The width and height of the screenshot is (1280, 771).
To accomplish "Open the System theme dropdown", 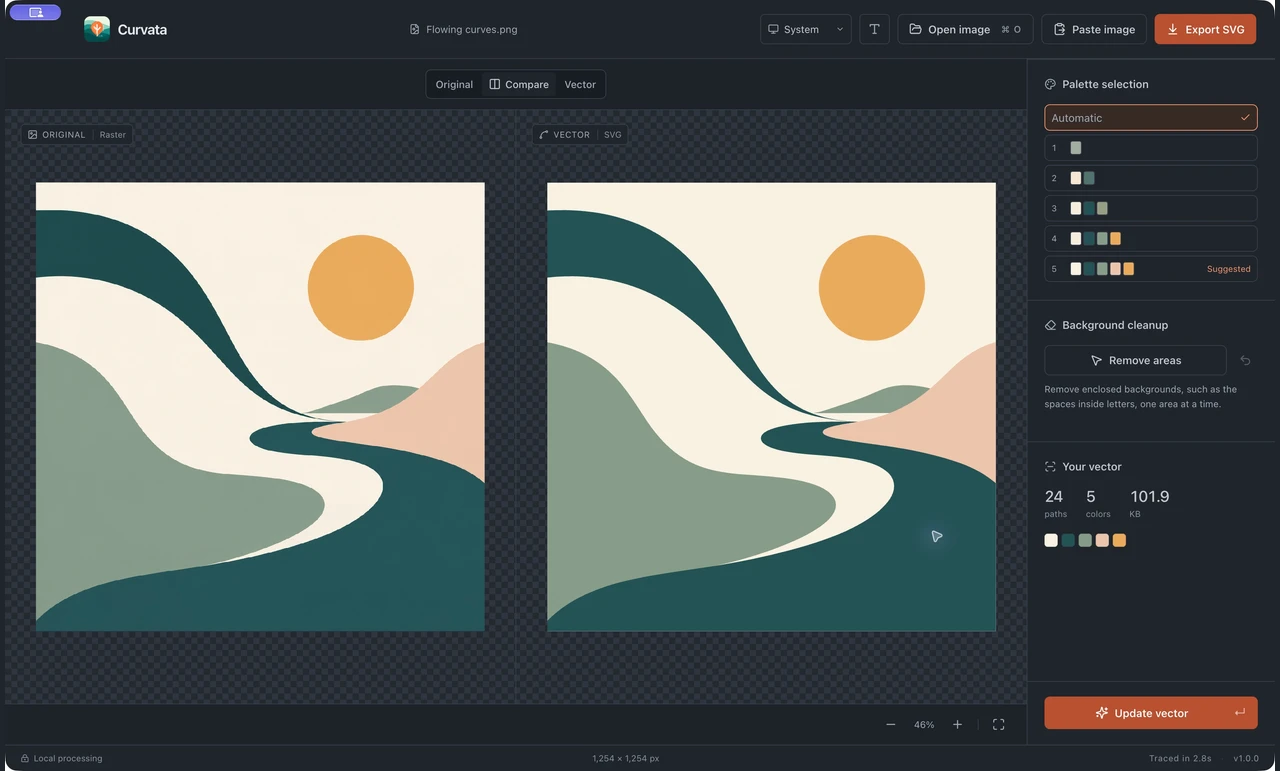I will [x=806, y=29].
